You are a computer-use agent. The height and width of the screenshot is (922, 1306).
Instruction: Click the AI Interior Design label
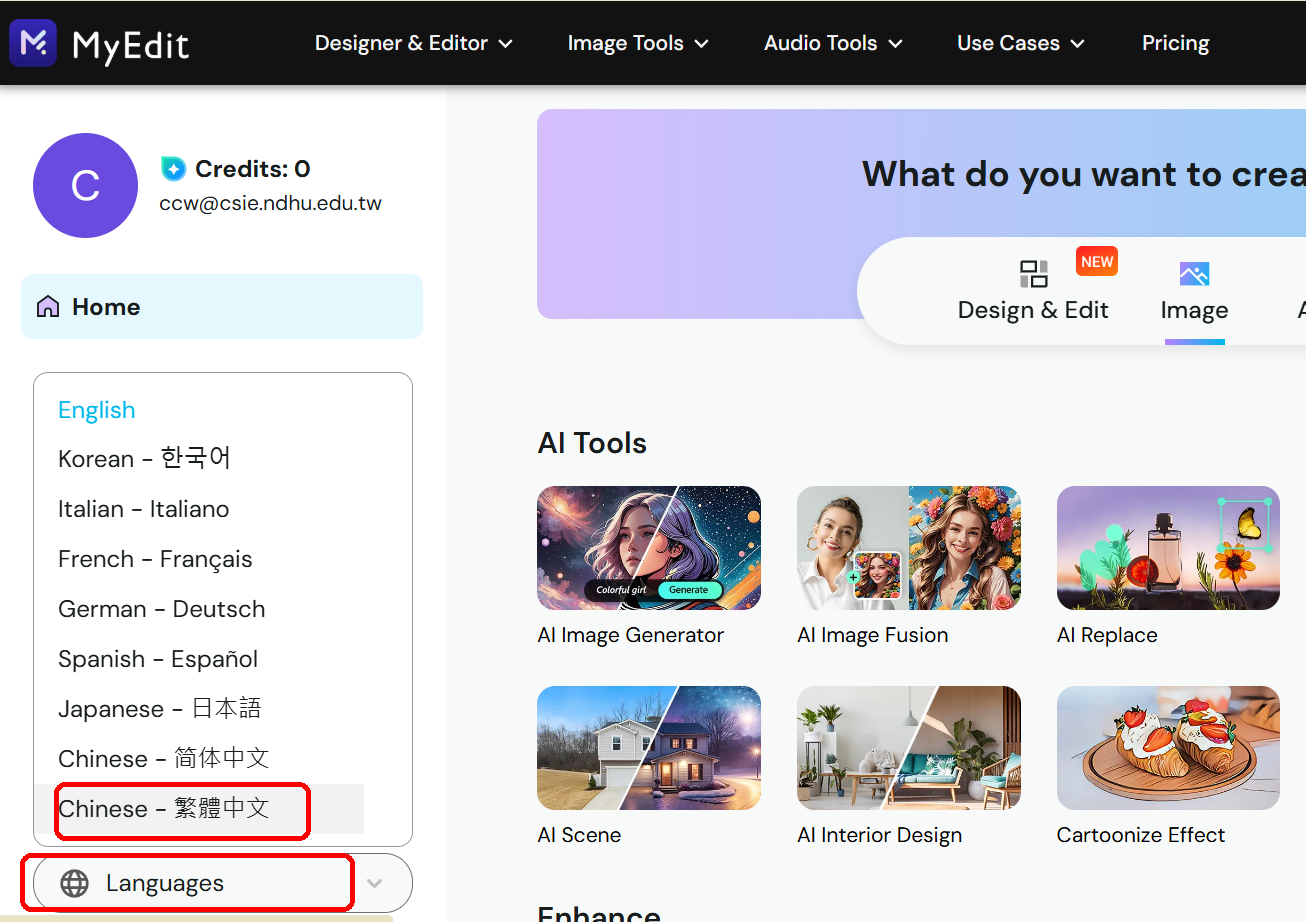[880, 835]
